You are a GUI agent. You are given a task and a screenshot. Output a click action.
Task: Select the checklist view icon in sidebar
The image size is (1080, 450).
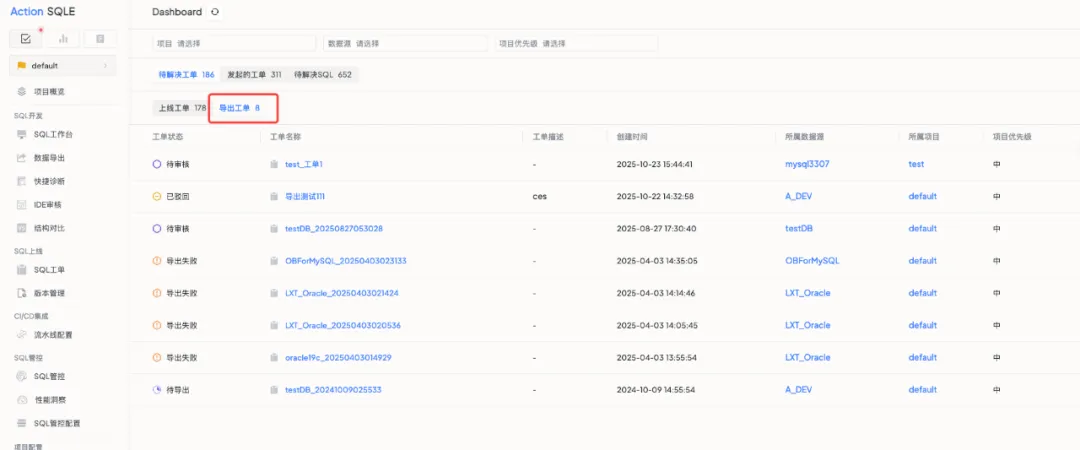(x=26, y=39)
